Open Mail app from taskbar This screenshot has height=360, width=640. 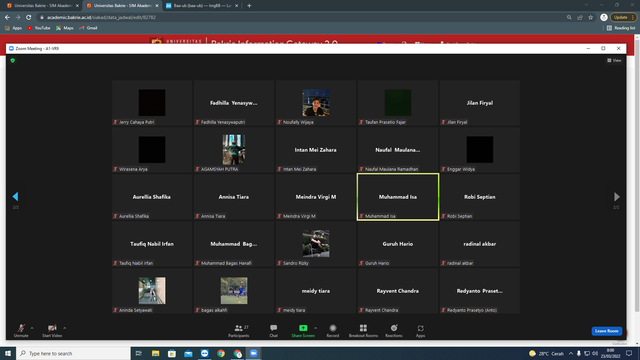[188, 353]
